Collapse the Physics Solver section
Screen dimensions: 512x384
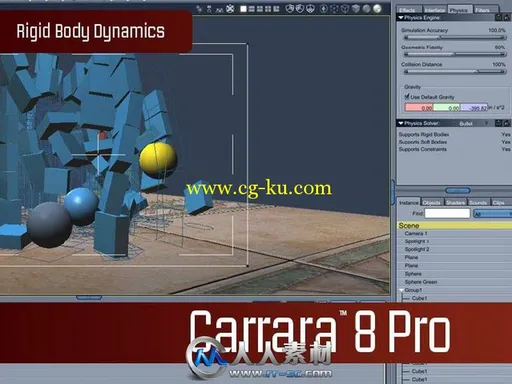point(401,123)
